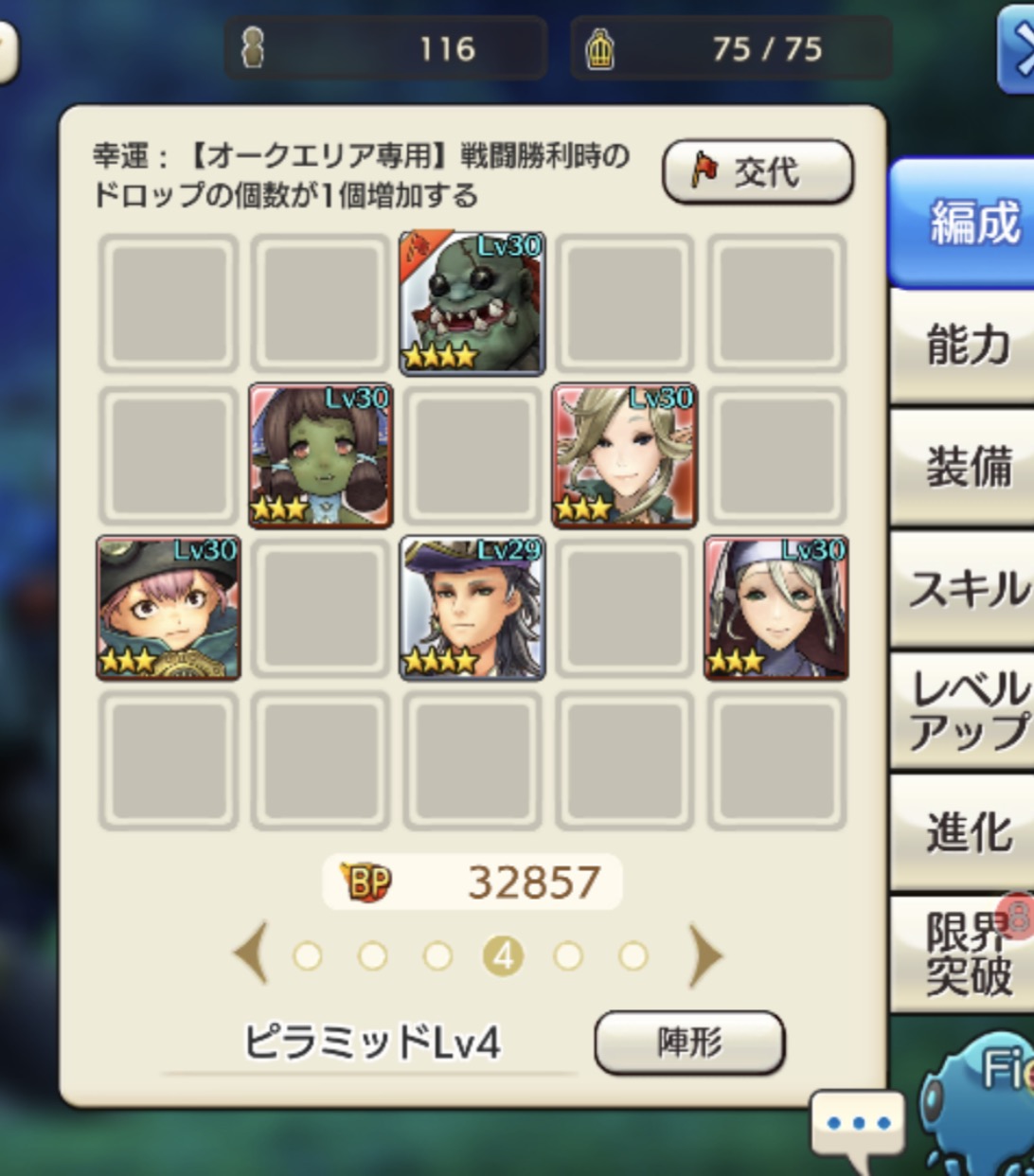This screenshot has height=1176, width=1034.
Task: Click the 交代 swap button
Action: (758, 172)
